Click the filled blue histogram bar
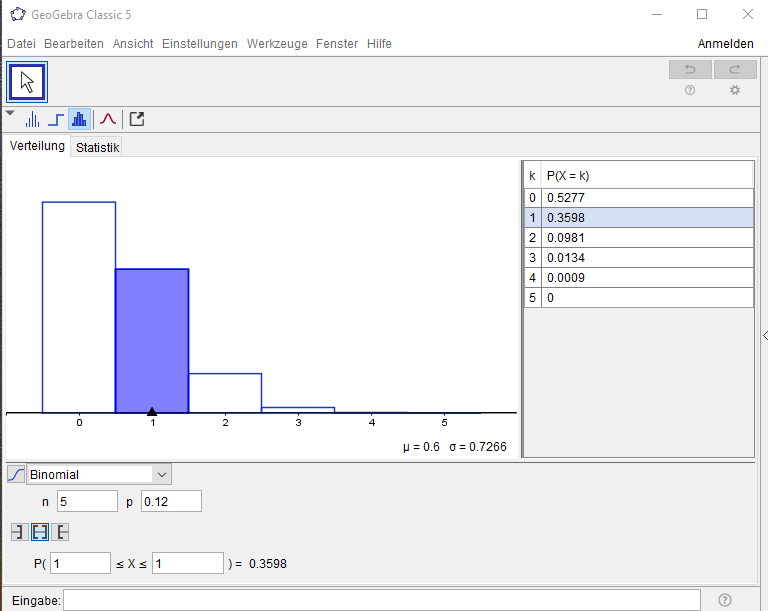This screenshot has width=768, height=611. 152,341
